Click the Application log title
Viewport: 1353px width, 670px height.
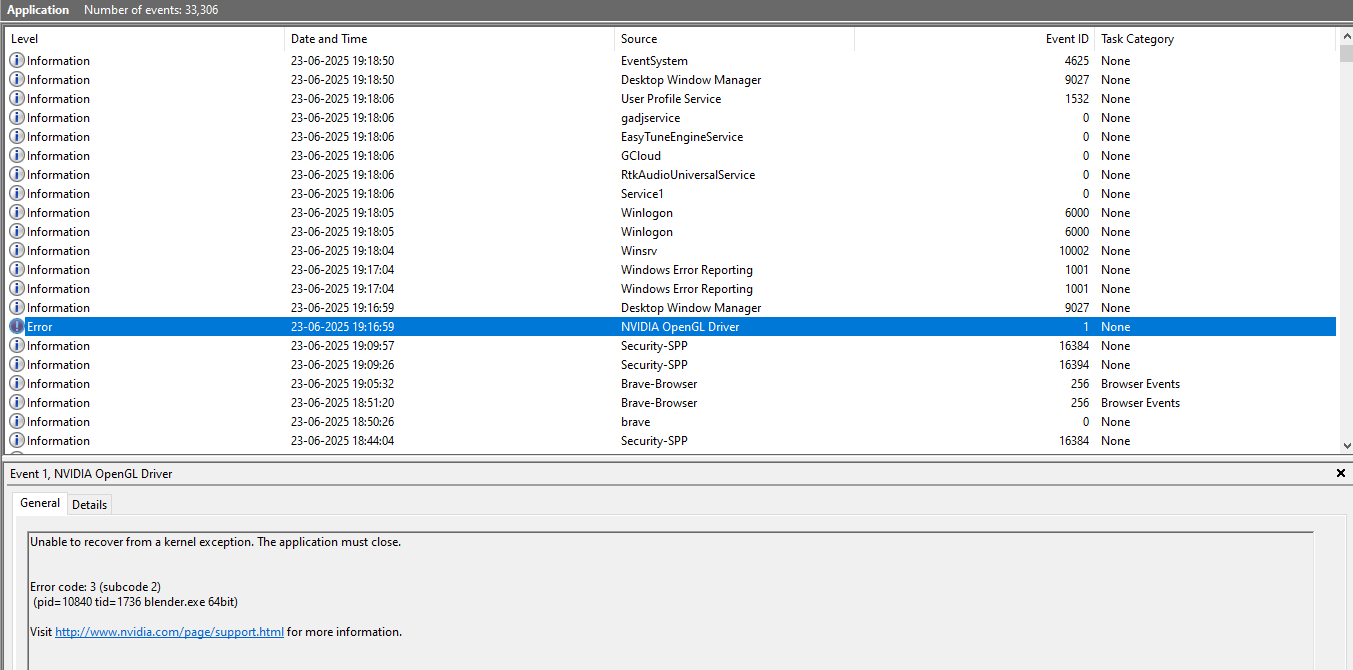coord(38,10)
